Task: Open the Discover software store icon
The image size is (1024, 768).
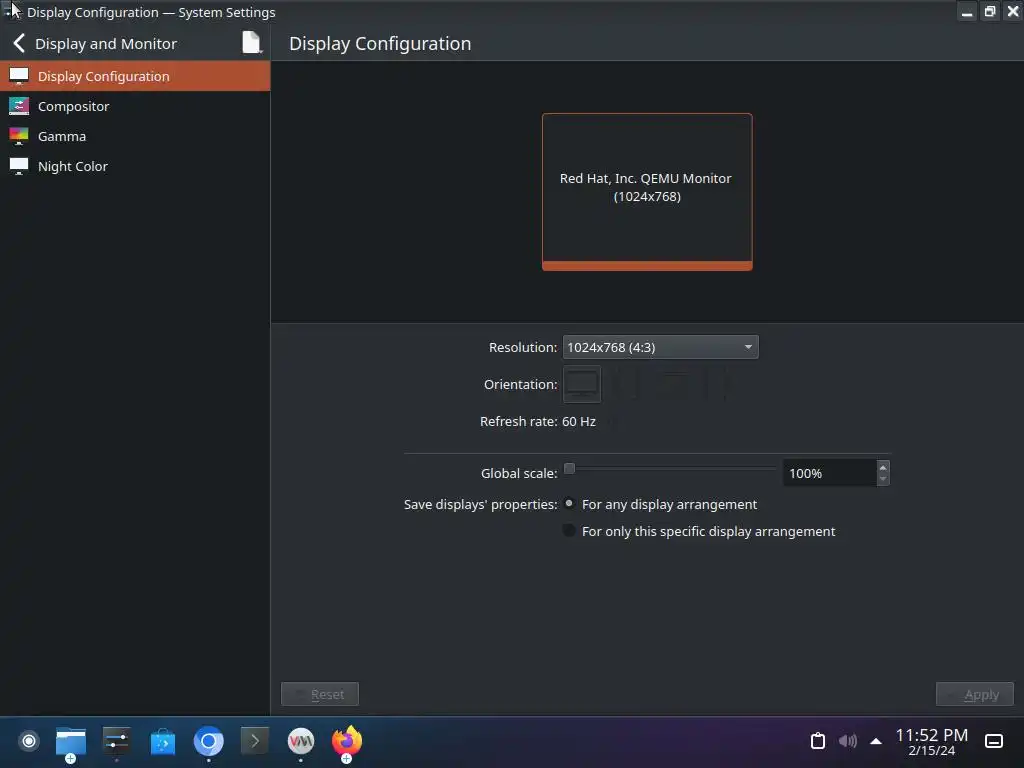Action: (163, 743)
